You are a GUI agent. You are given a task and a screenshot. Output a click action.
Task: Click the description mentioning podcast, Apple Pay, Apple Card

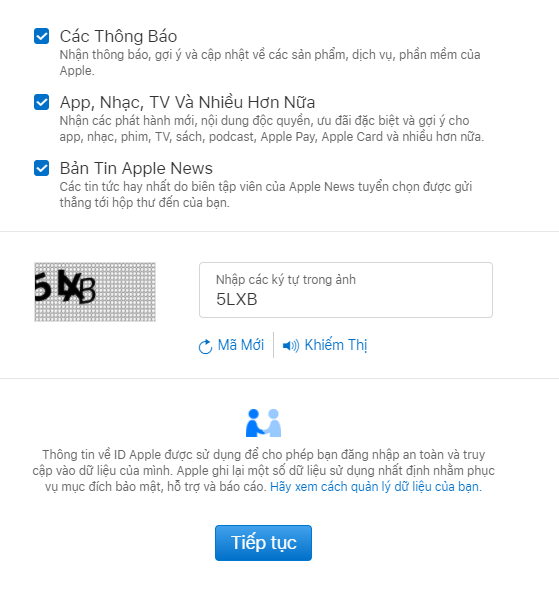pos(272,129)
